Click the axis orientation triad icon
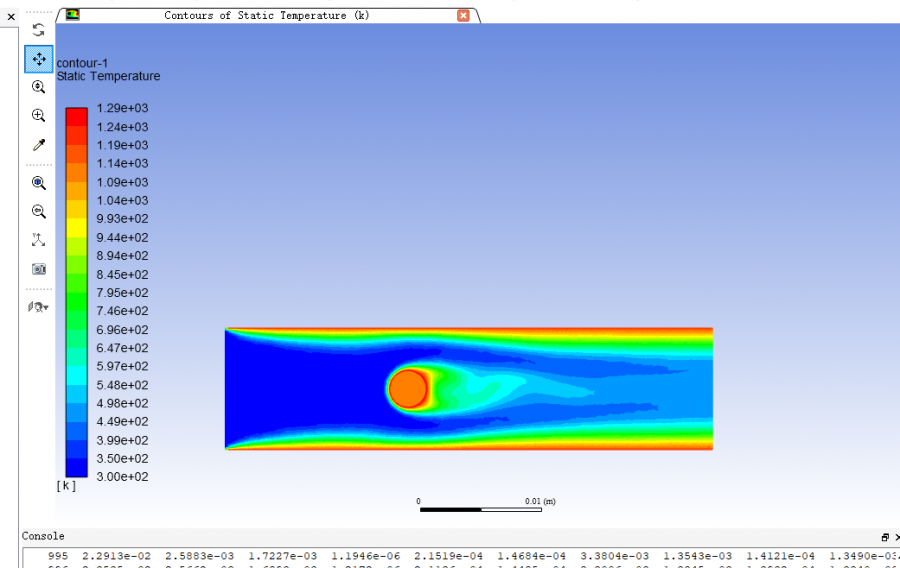 pyautogui.click(x=38, y=240)
